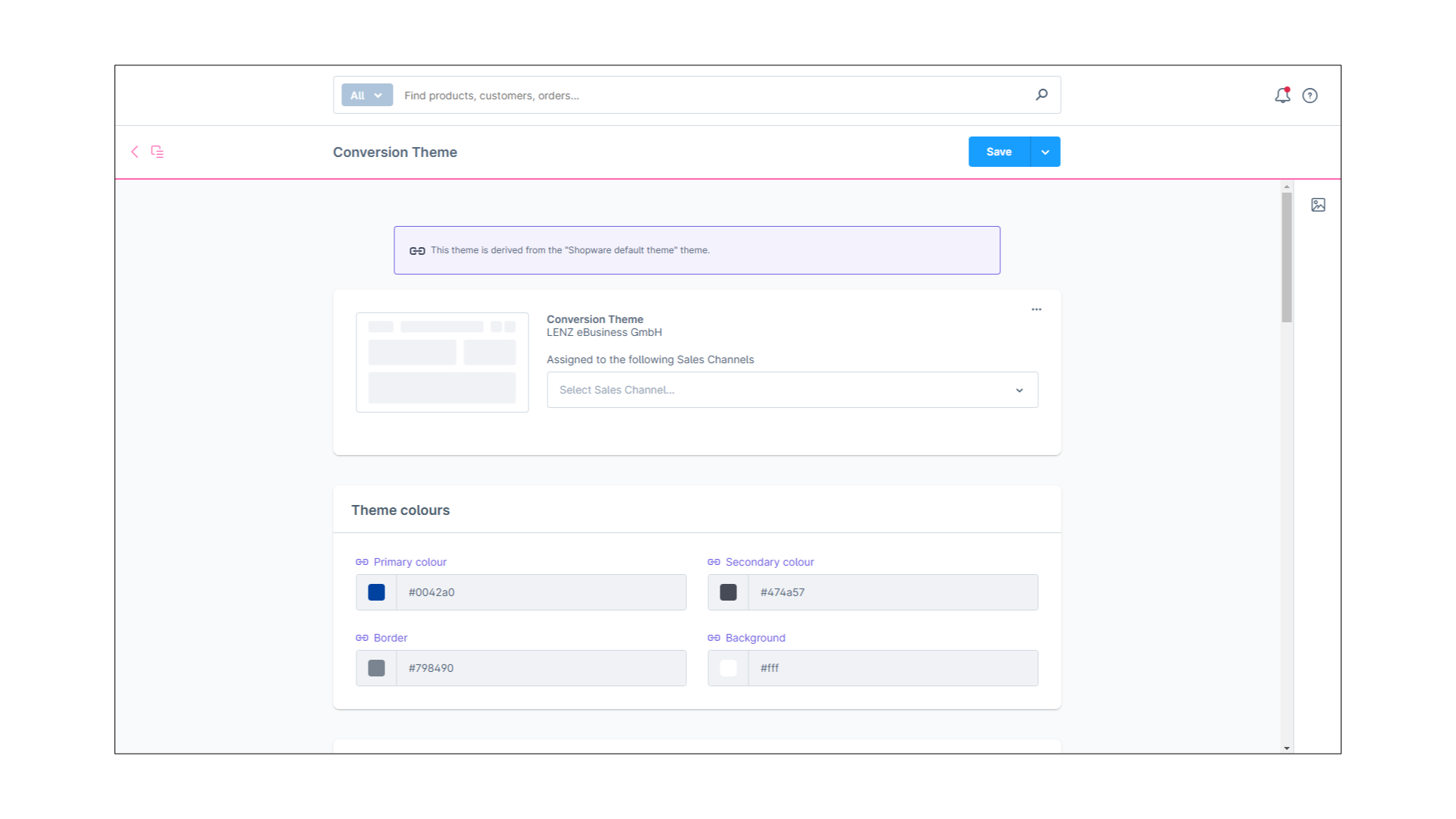
Task: Click the Conversion Theme page title
Action: tap(395, 152)
